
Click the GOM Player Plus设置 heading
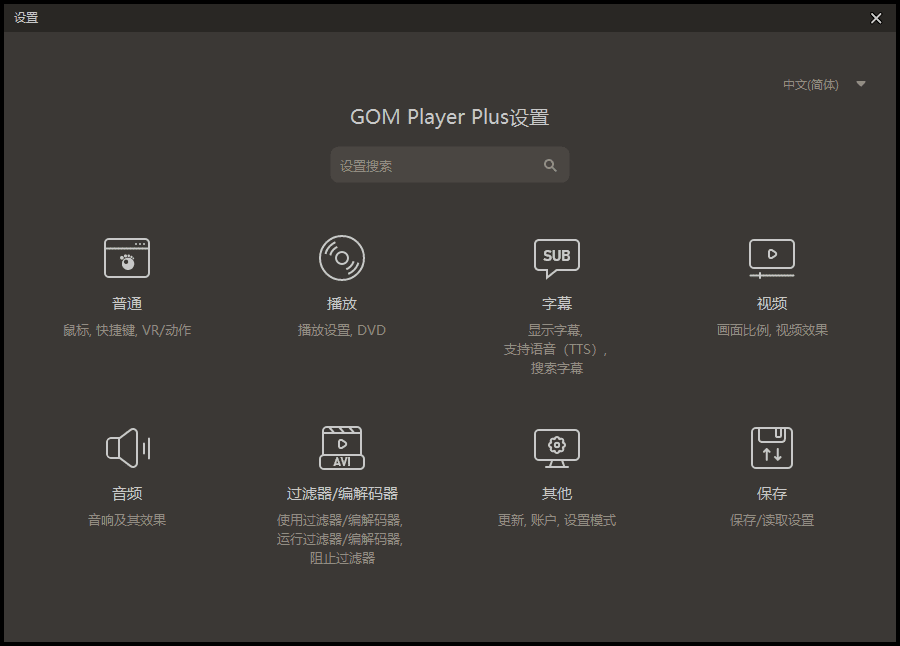(450, 117)
